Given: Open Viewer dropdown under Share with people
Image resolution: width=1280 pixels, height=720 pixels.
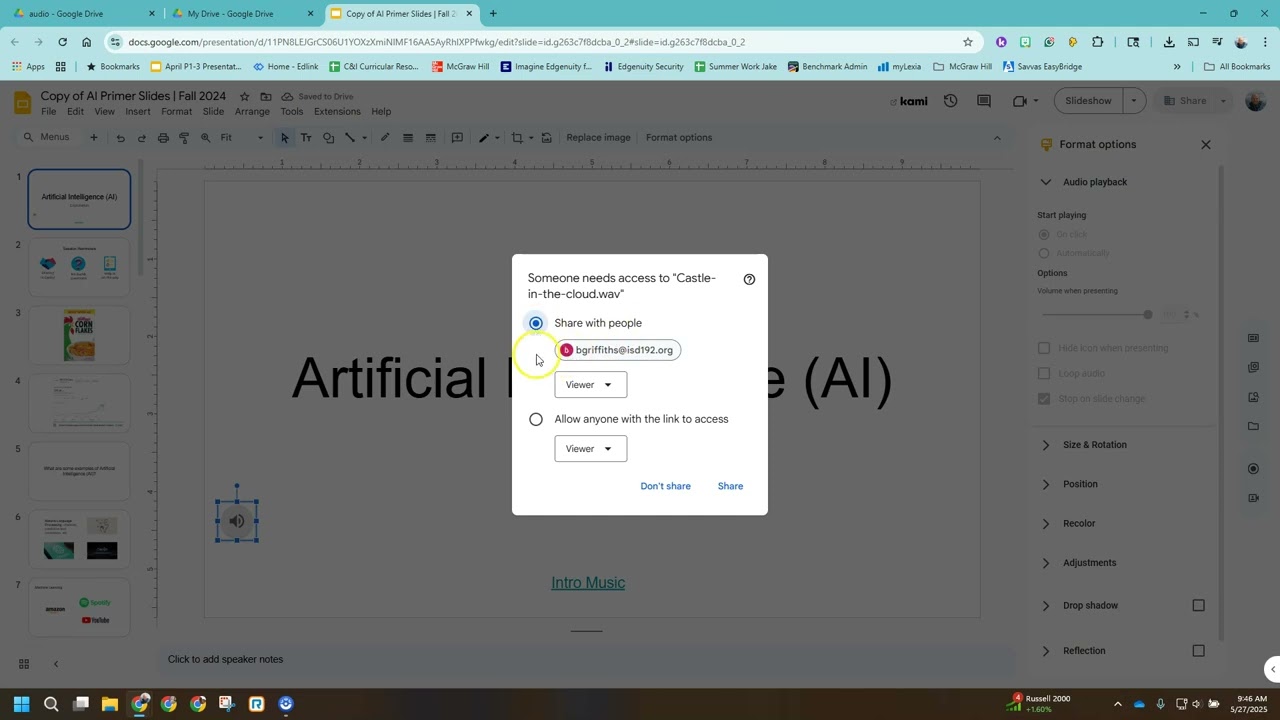Looking at the screenshot, I should click(591, 385).
